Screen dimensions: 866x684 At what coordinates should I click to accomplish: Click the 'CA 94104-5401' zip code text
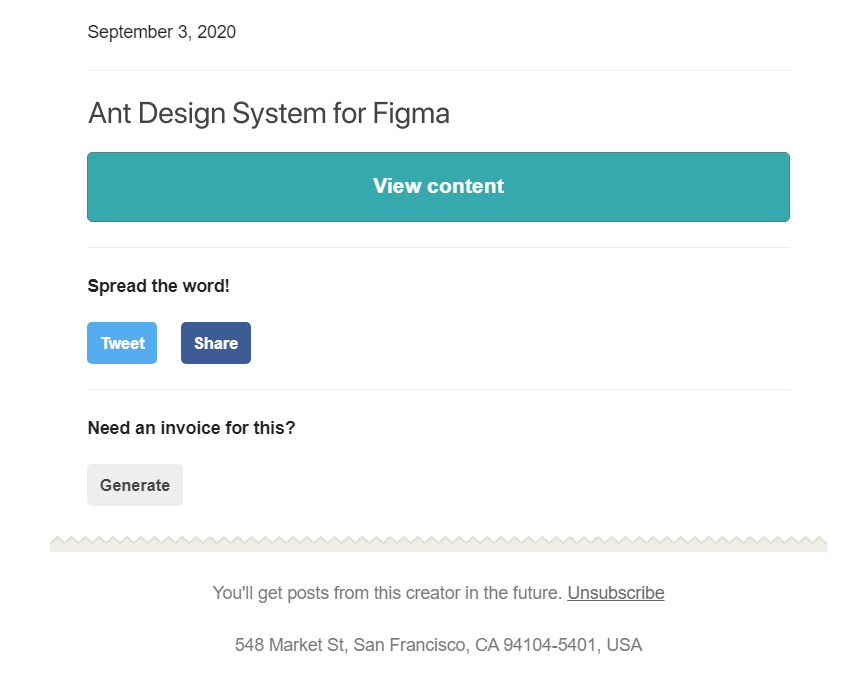[x=535, y=645]
